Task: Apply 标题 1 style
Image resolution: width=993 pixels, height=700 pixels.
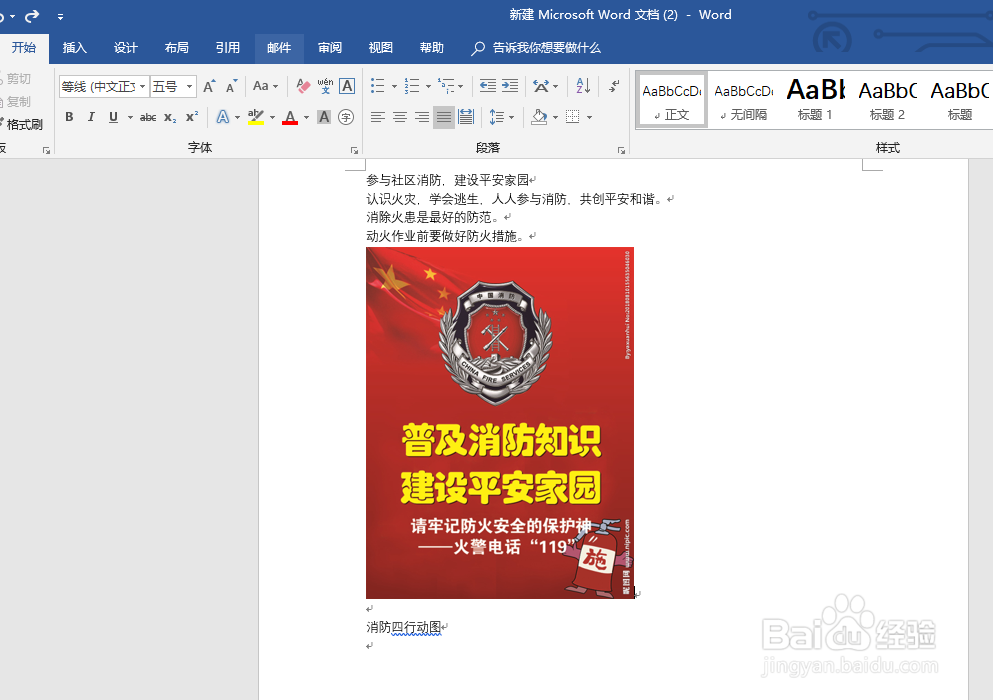Action: coord(816,100)
